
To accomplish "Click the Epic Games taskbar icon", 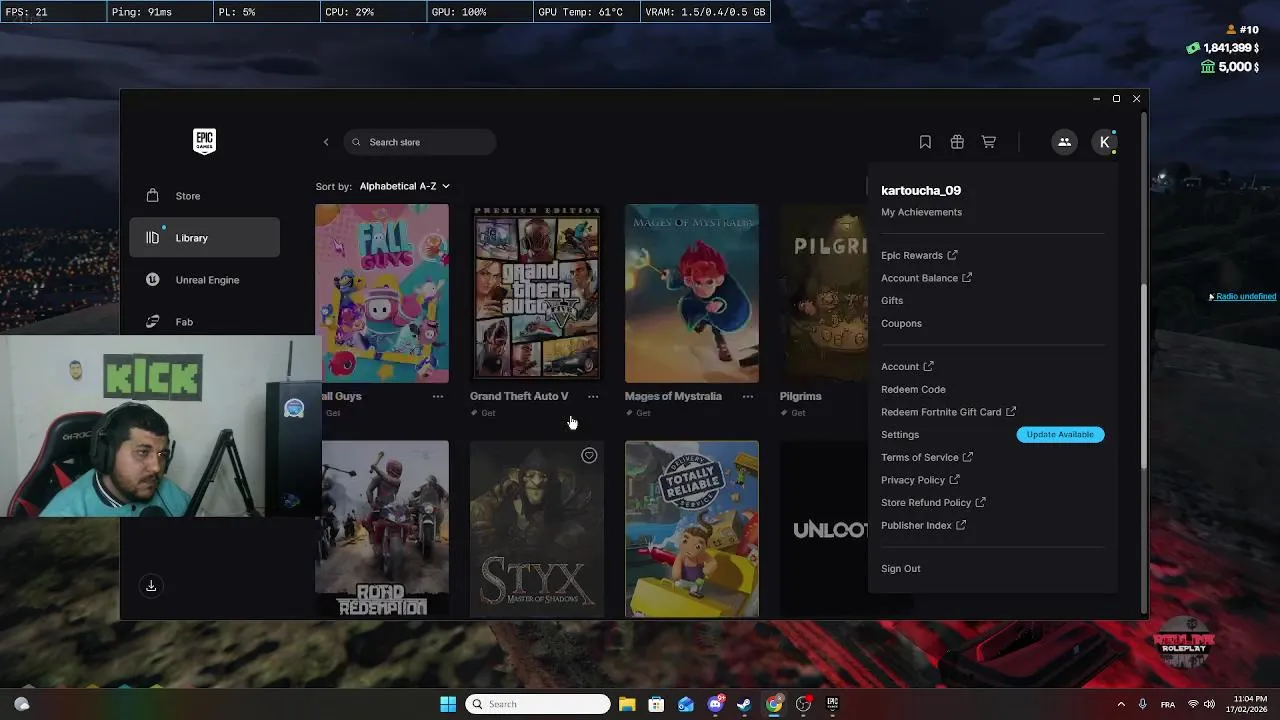I will pyautogui.click(x=832, y=704).
